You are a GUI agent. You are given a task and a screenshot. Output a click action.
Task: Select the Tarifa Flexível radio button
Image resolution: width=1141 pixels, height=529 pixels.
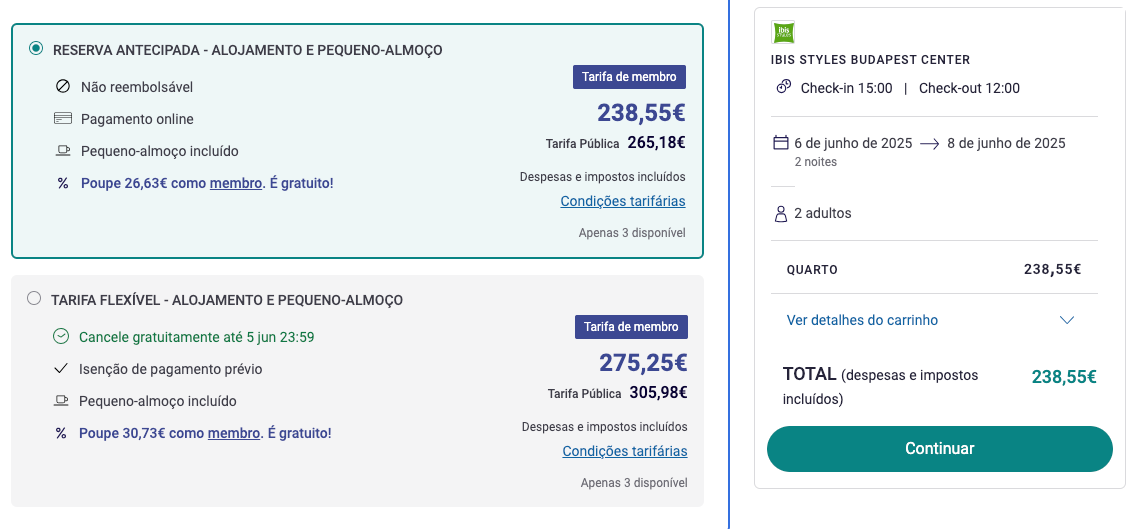click(x=33, y=298)
